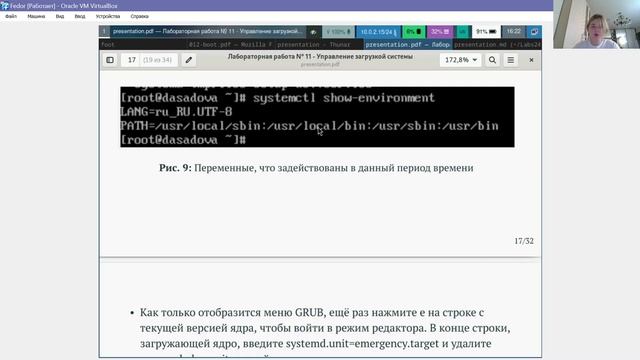Open the Вид menu
This screenshot has height=360, width=640.
point(60,16)
